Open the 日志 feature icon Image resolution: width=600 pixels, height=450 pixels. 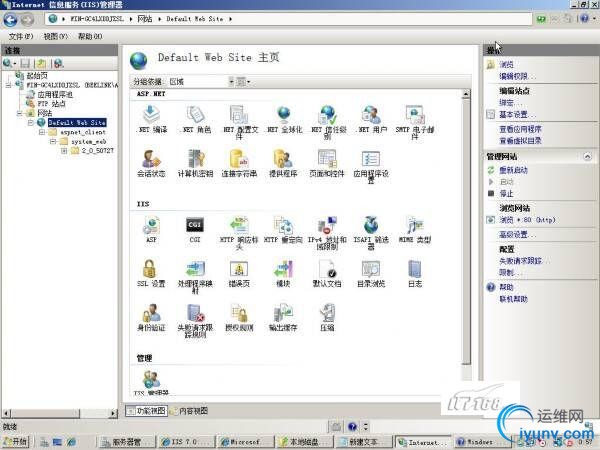pos(415,273)
